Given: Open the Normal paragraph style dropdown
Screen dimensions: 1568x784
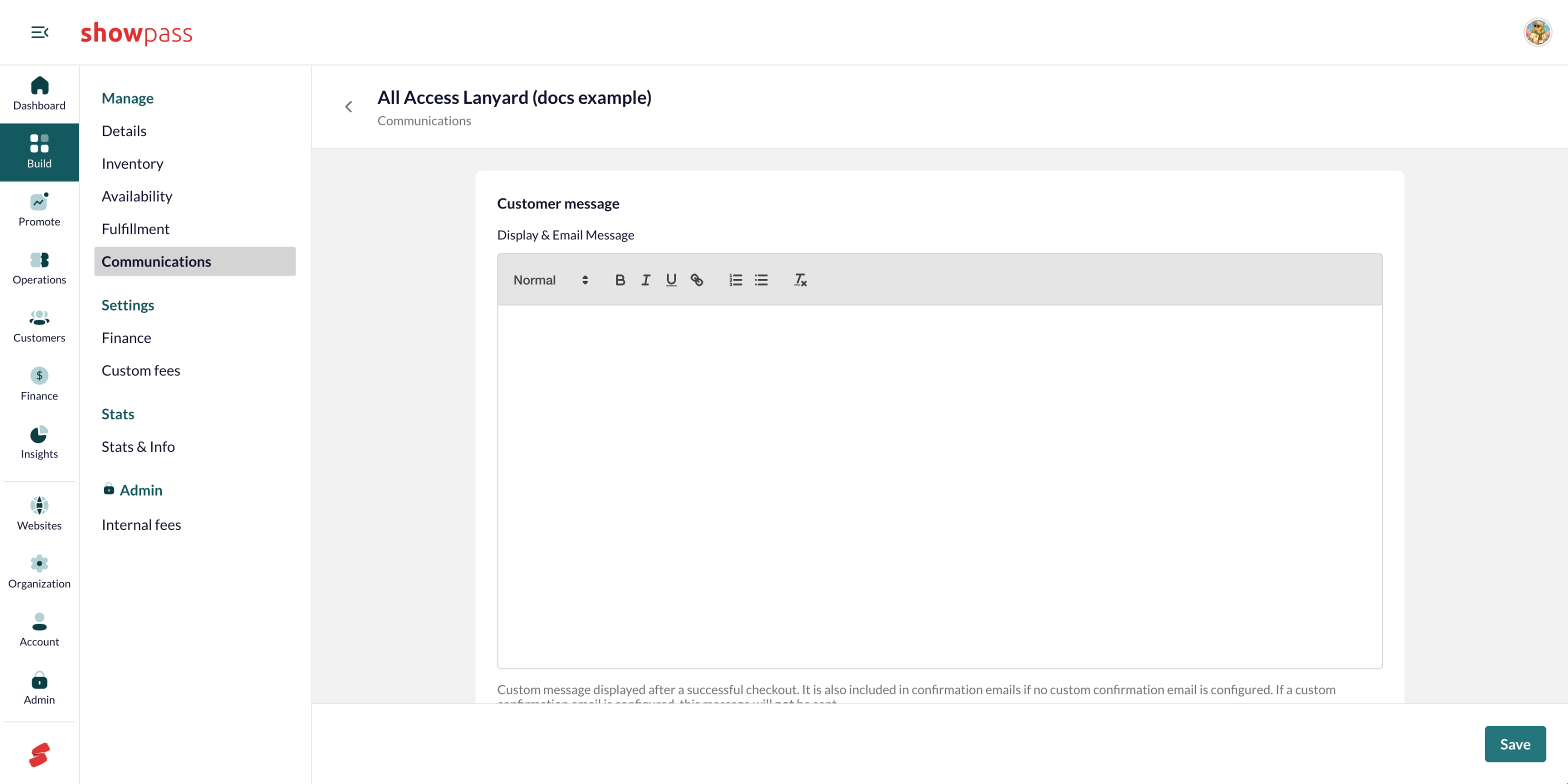Looking at the screenshot, I should pos(550,280).
